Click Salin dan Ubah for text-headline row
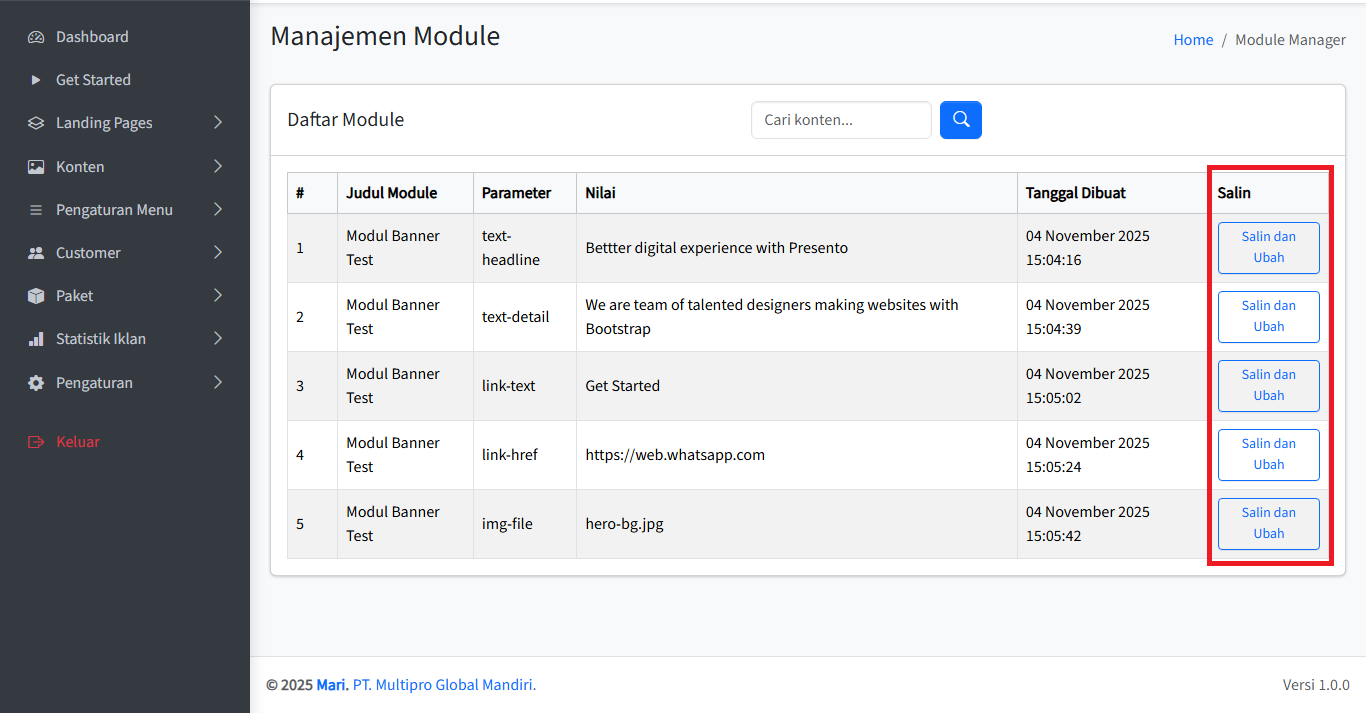The height and width of the screenshot is (713, 1366). point(1268,247)
